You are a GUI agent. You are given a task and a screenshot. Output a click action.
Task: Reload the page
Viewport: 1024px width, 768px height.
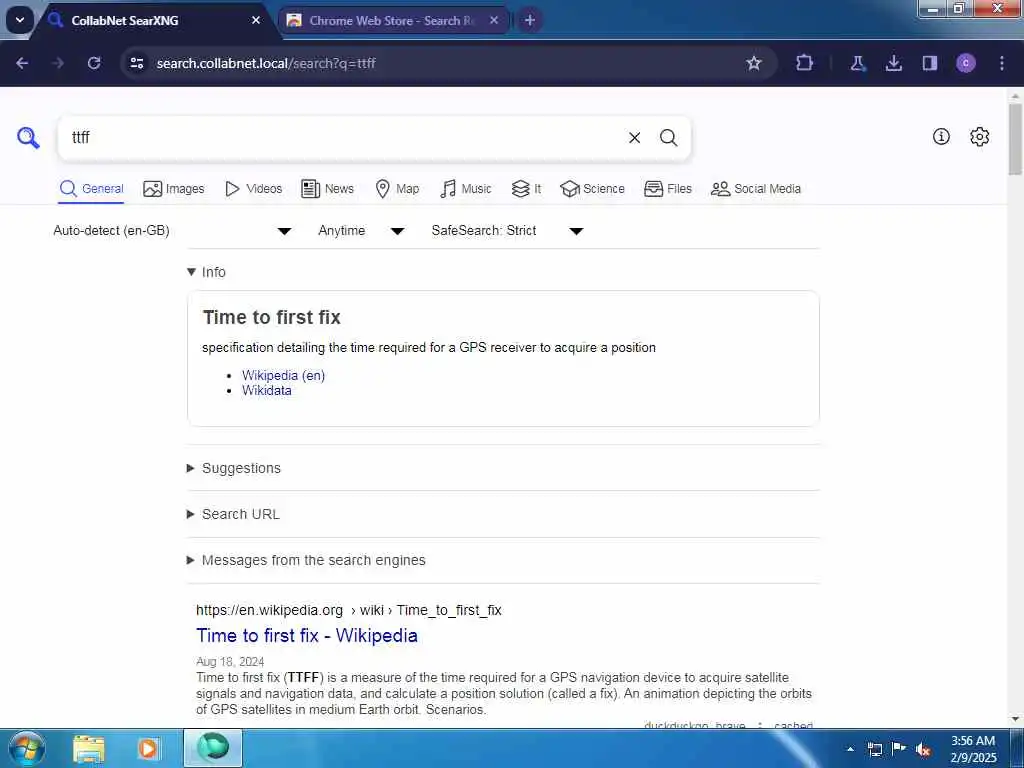pyautogui.click(x=94, y=63)
